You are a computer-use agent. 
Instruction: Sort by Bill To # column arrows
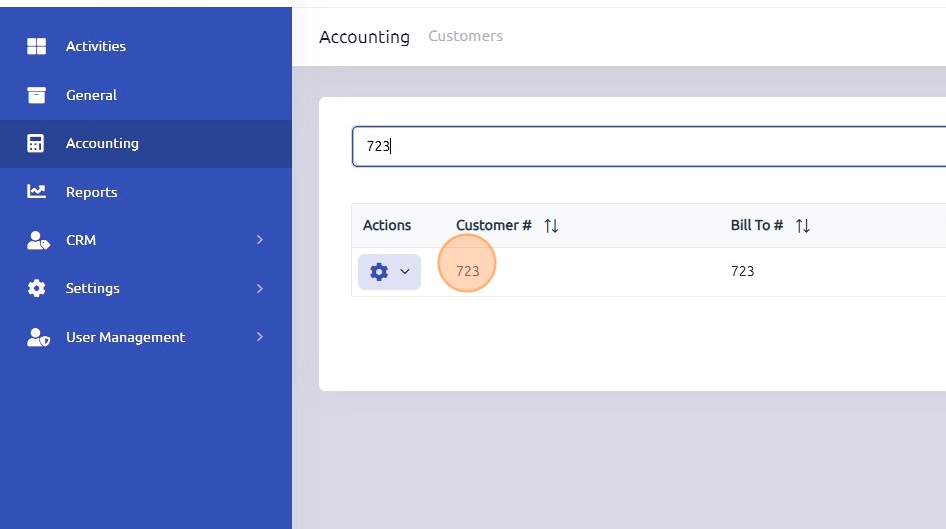click(802, 226)
